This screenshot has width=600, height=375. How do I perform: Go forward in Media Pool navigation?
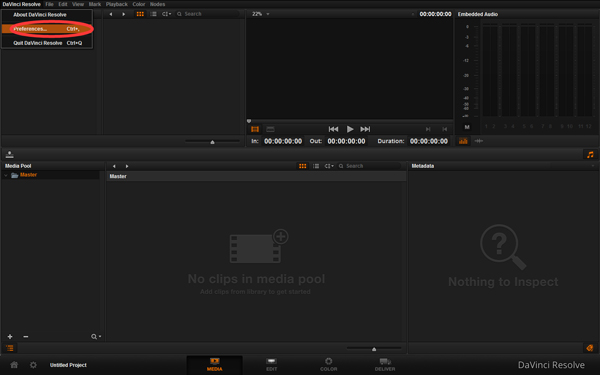coord(127,166)
